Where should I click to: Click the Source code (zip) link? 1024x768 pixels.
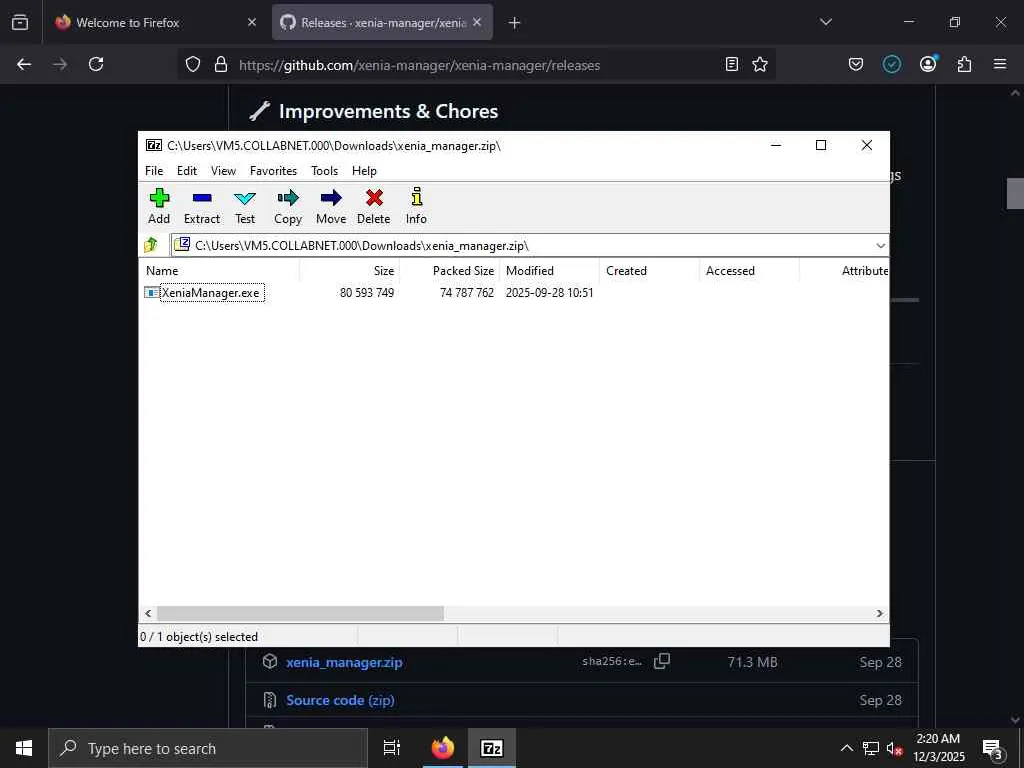tap(340, 700)
